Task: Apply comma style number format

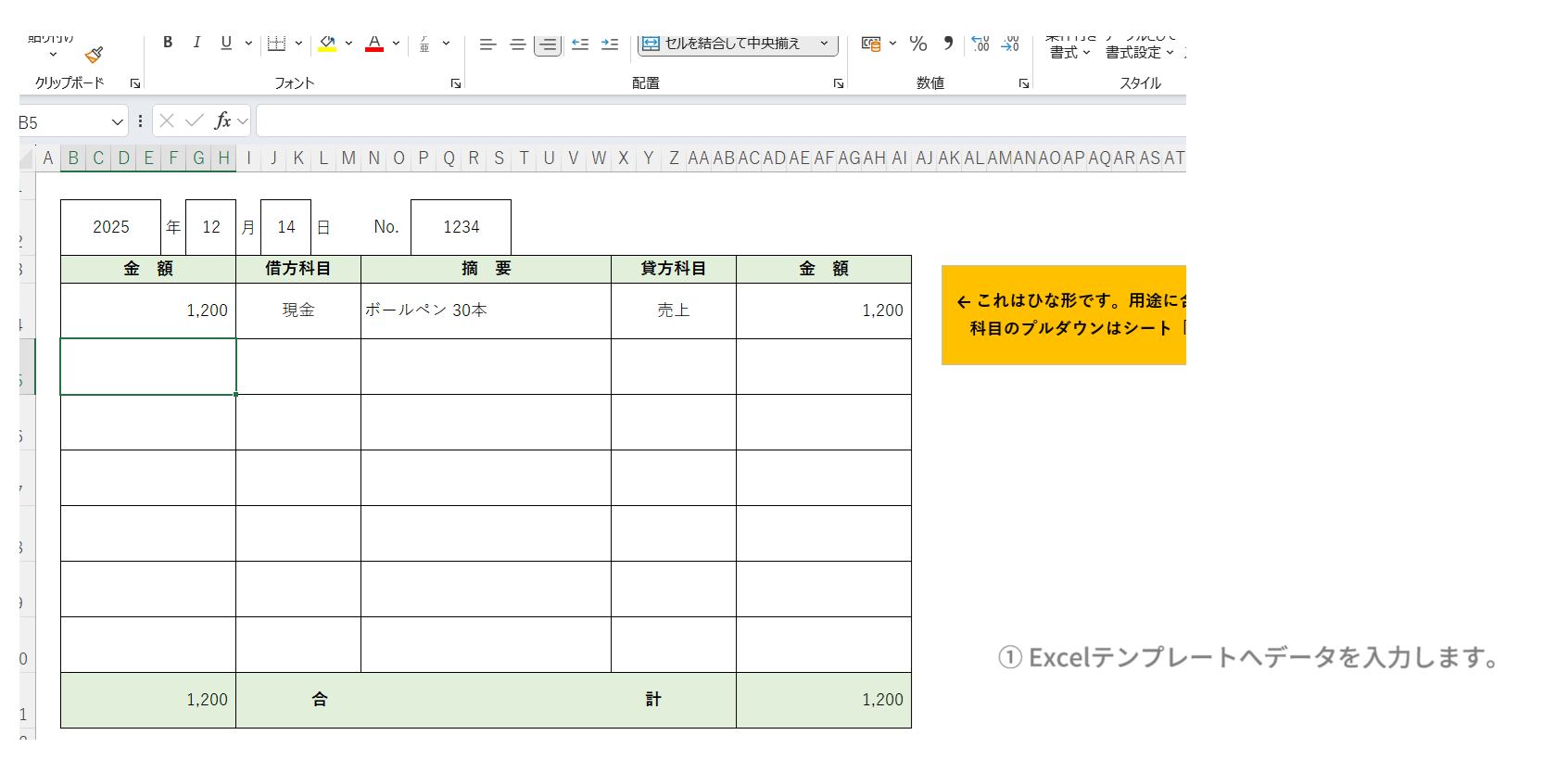Action: [x=948, y=44]
